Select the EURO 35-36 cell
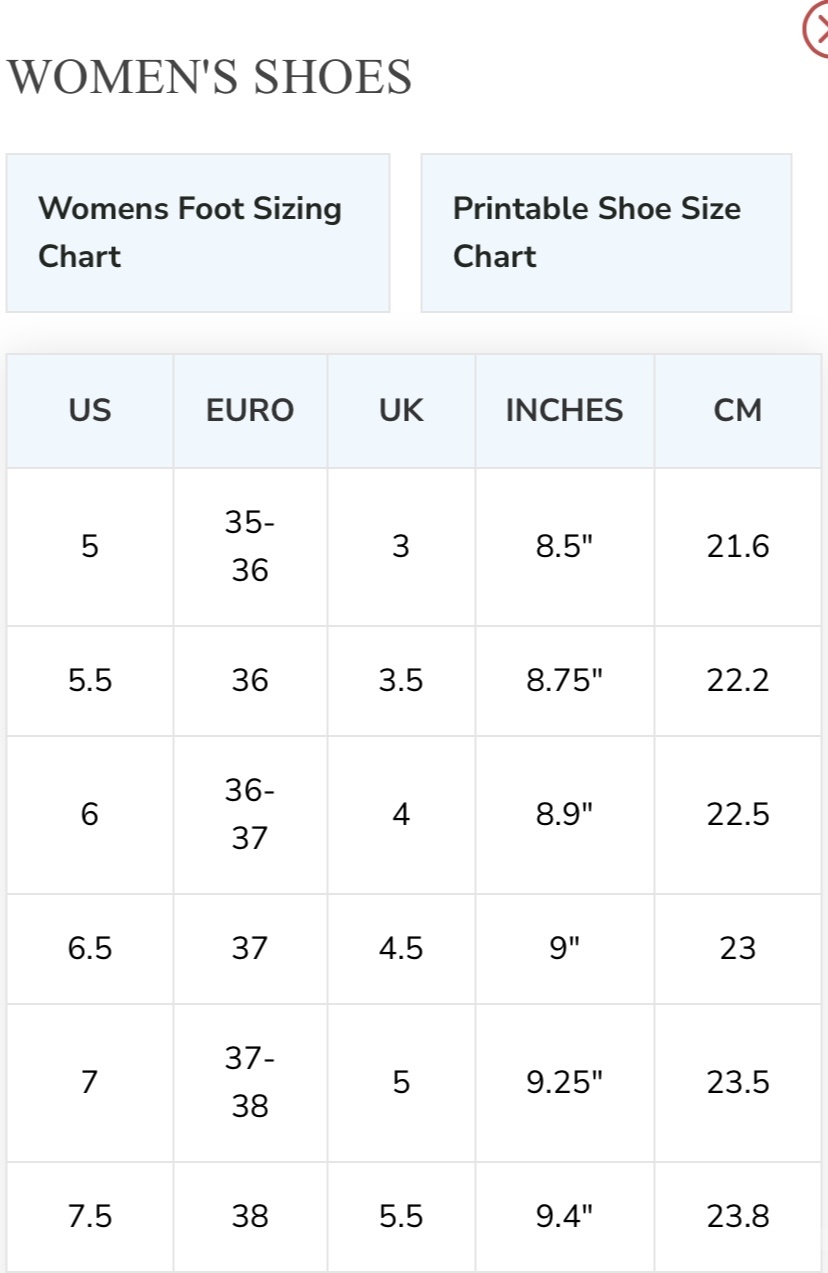The image size is (828, 1273). coord(250,547)
